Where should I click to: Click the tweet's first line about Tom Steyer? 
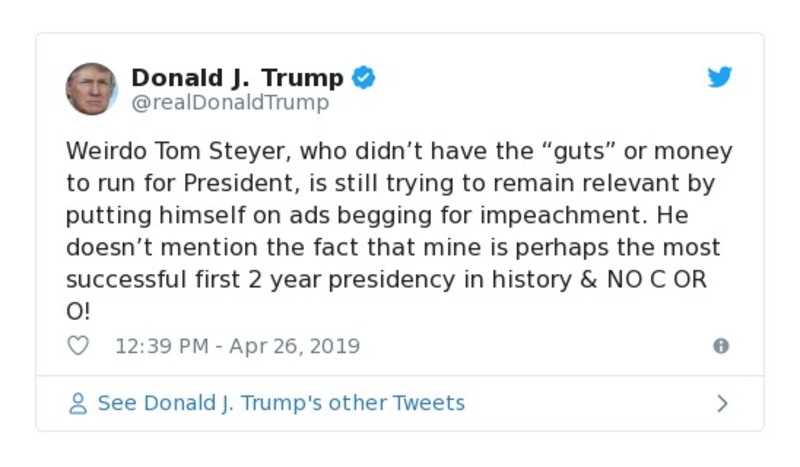point(398,152)
